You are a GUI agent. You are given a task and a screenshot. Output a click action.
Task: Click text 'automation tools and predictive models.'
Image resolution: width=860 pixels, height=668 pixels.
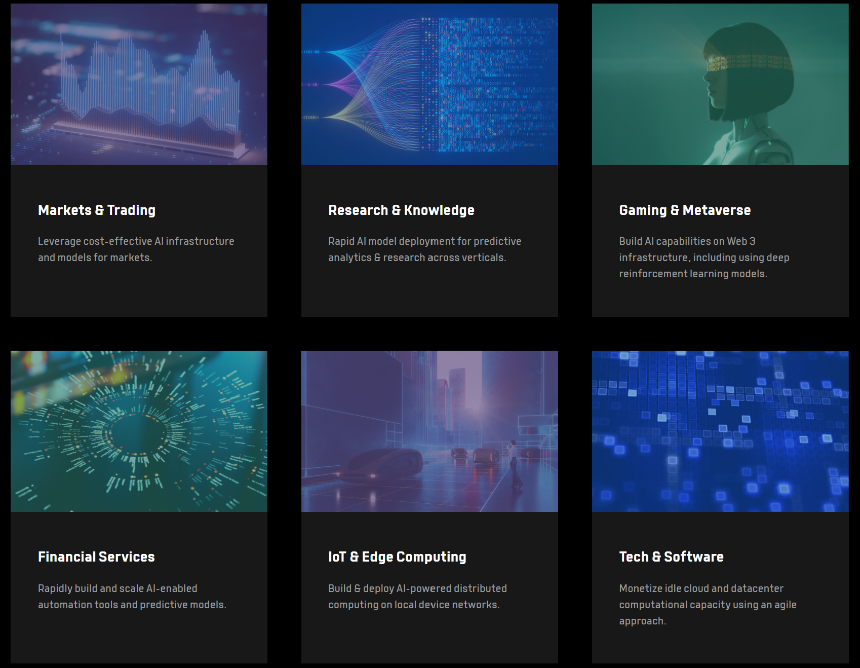[132, 604]
